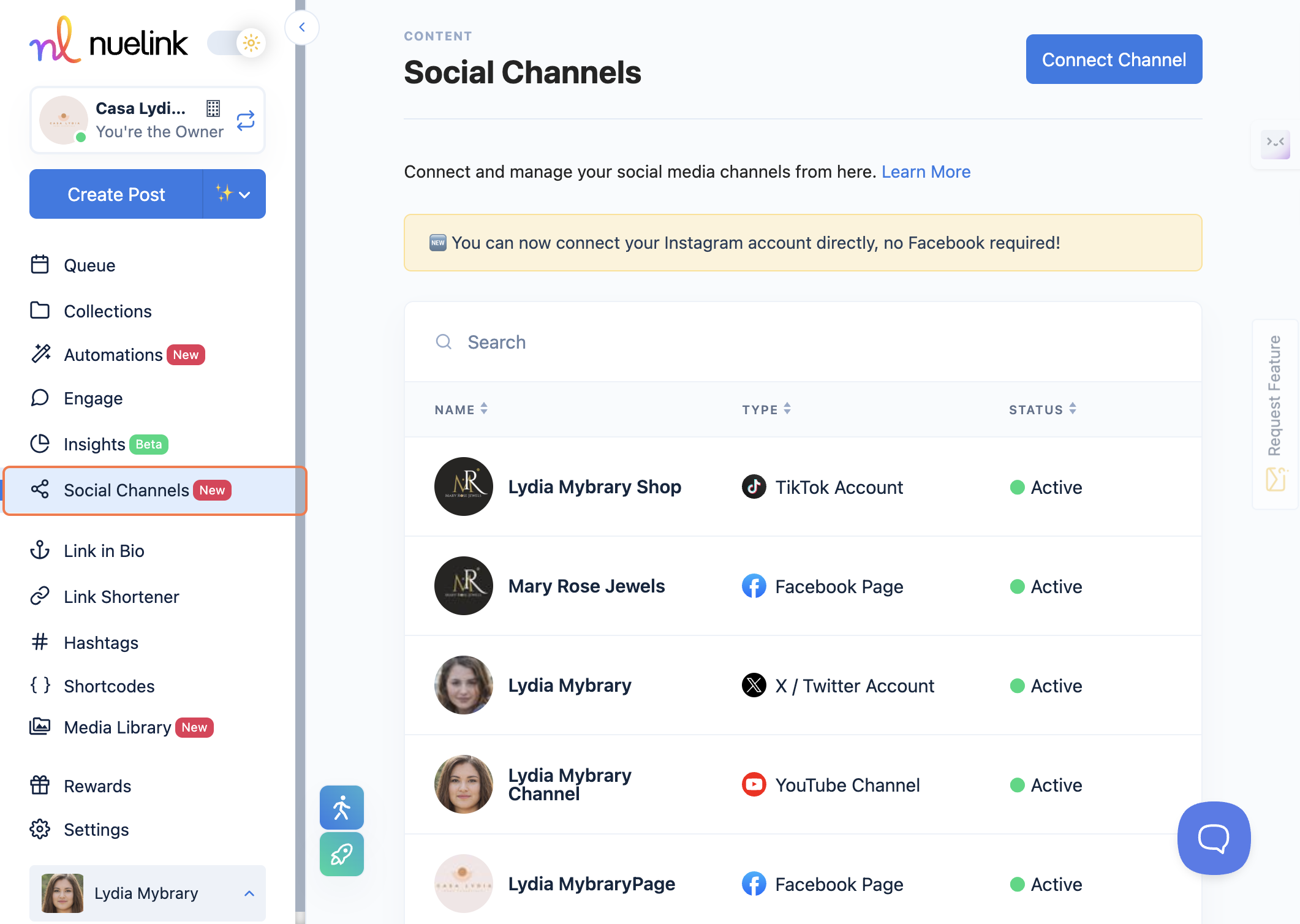Click the Lydia Mybrary Twitter account avatar
This screenshot has height=924, width=1300.
coord(464,685)
